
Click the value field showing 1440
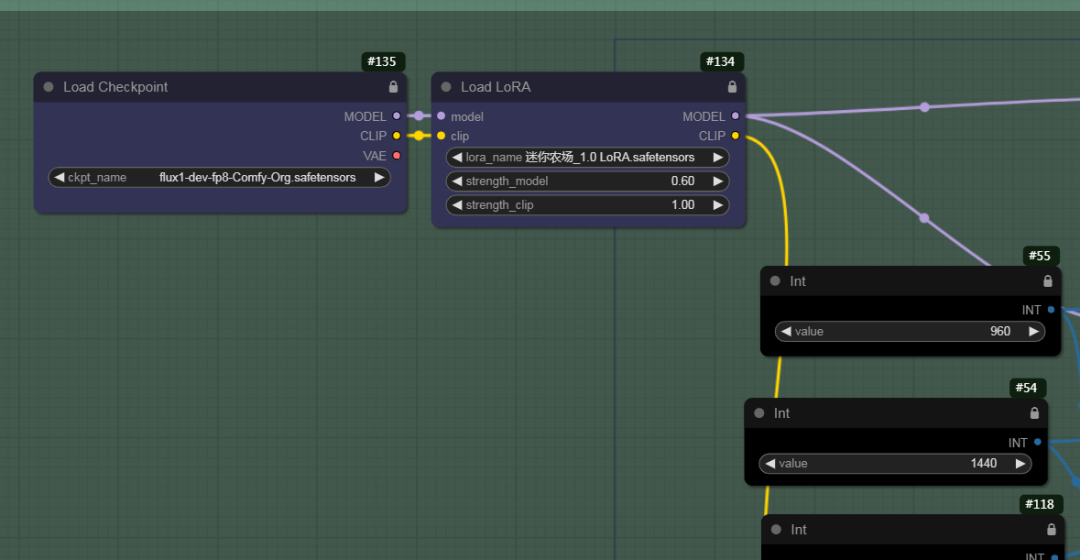click(895, 464)
